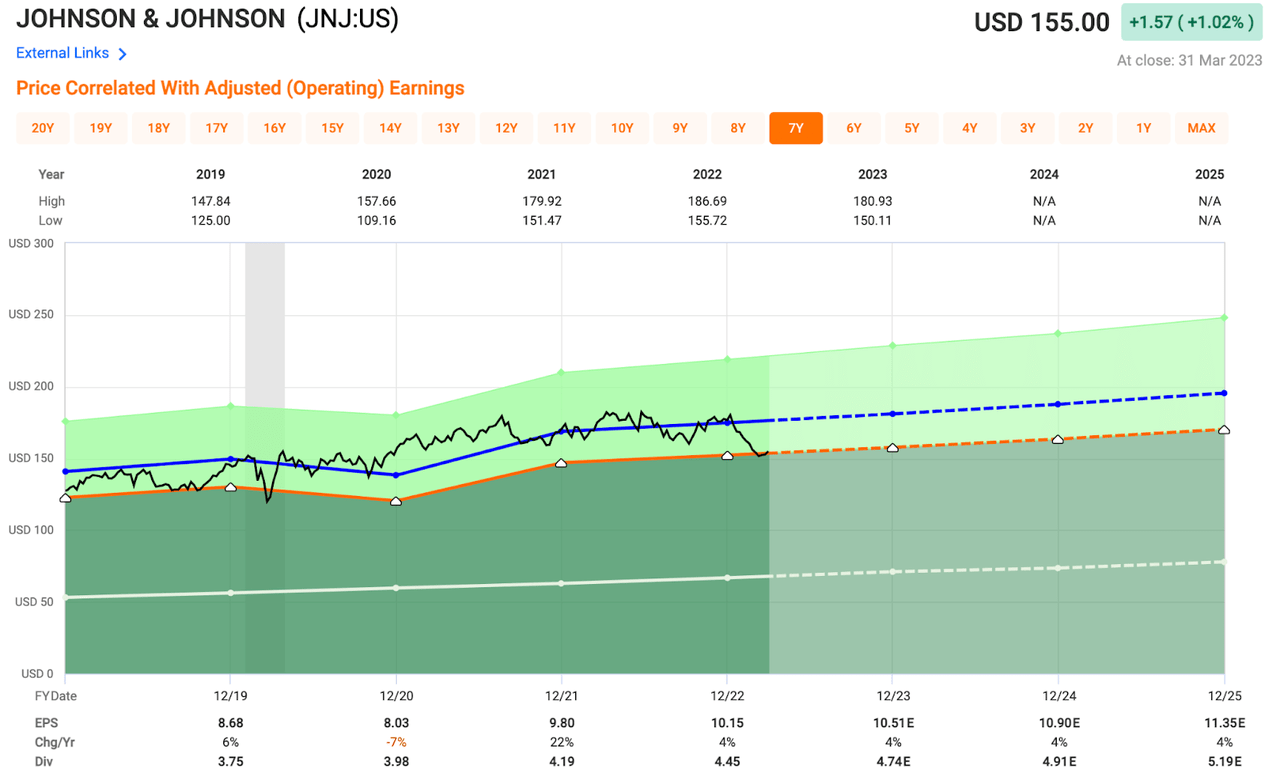Select the 12Y time range tab
Viewport: 1280px width, 776px height.
506,128
